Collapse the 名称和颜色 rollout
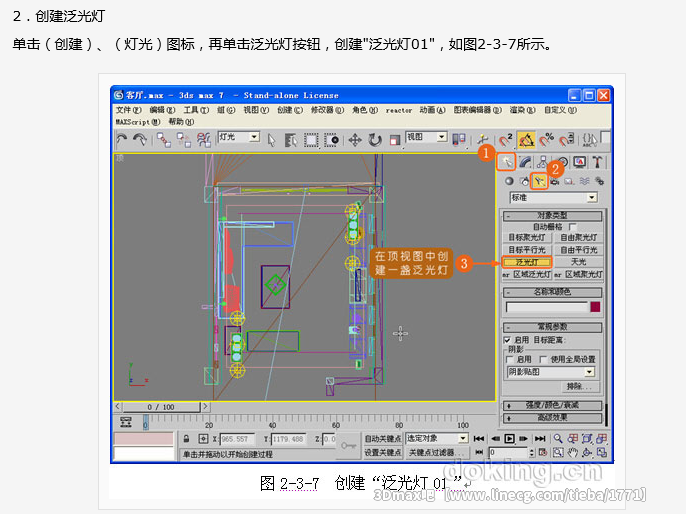 coord(552,292)
